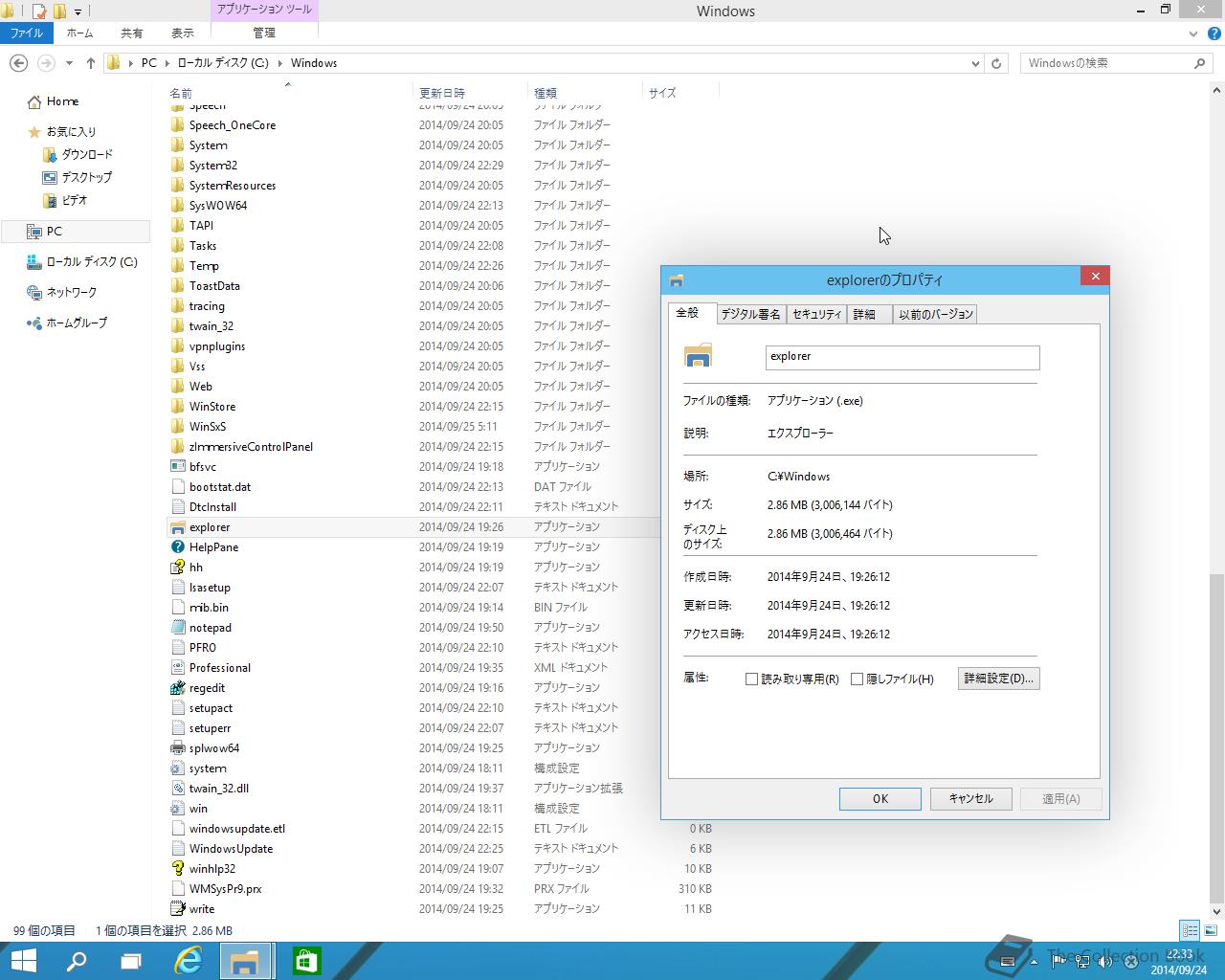The image size is (1225, 980).
Task: Select the regedit application icon
Action: pyautogui.click(x=177, y=688)
